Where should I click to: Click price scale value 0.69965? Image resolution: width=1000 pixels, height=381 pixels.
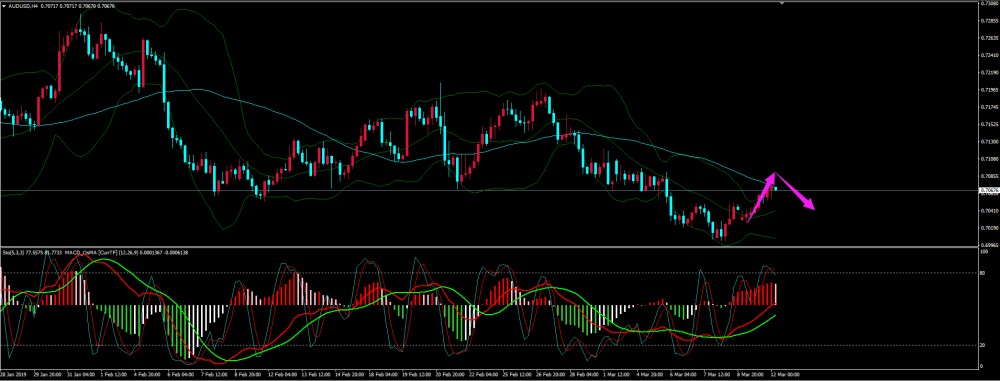coord(989,244)
